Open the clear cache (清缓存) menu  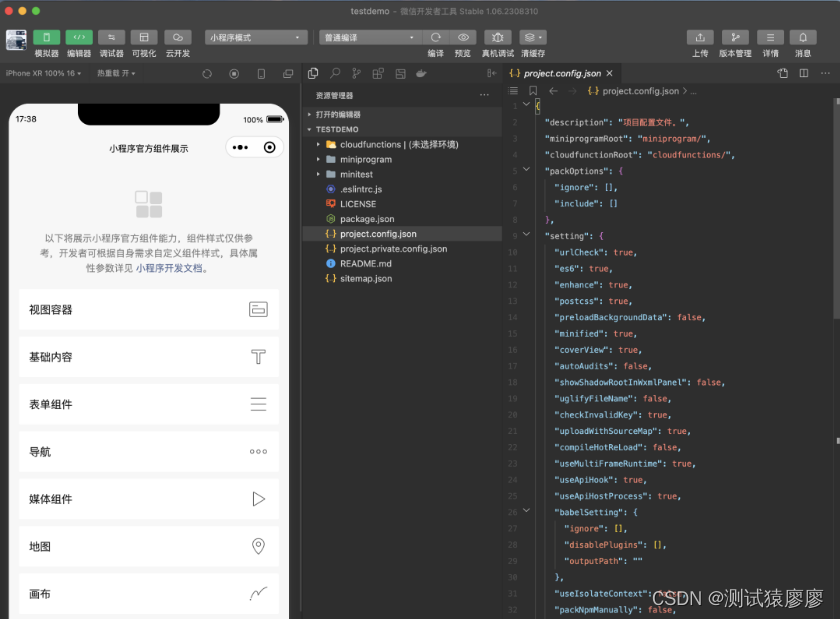tap(533, 38)
